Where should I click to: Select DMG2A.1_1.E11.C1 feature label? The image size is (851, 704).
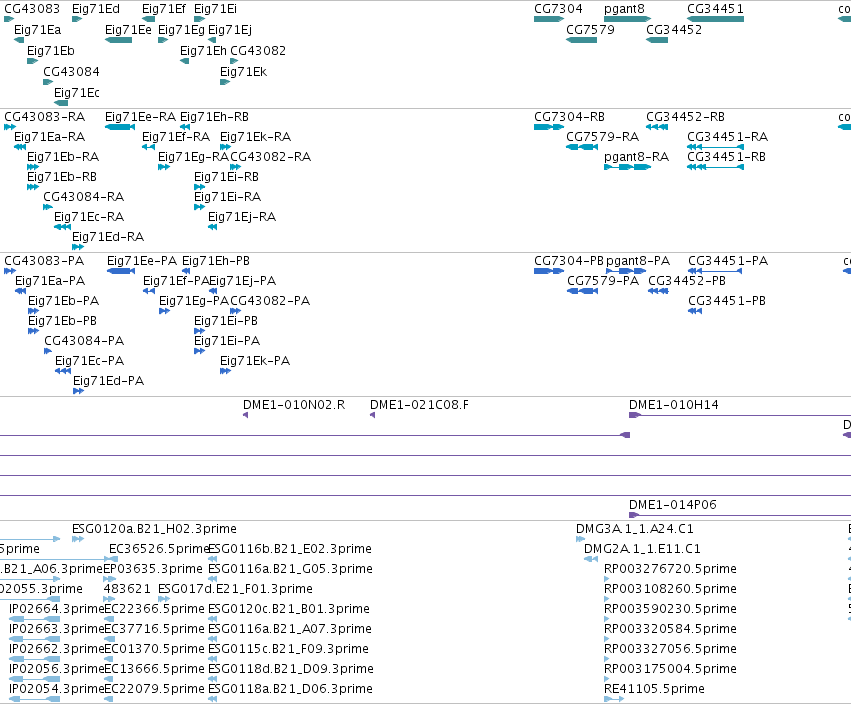(643, 549)
